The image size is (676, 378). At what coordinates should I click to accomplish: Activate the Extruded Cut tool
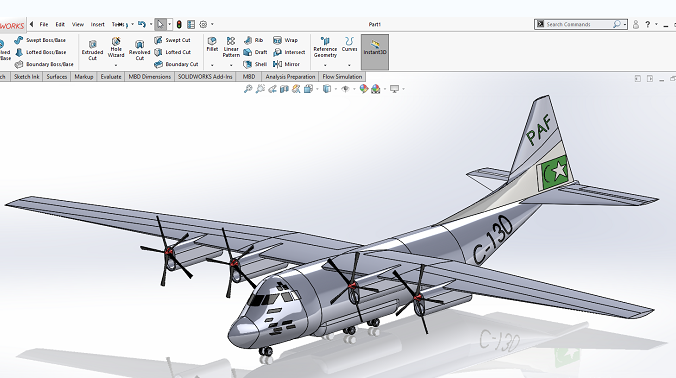tap(92, 51)
